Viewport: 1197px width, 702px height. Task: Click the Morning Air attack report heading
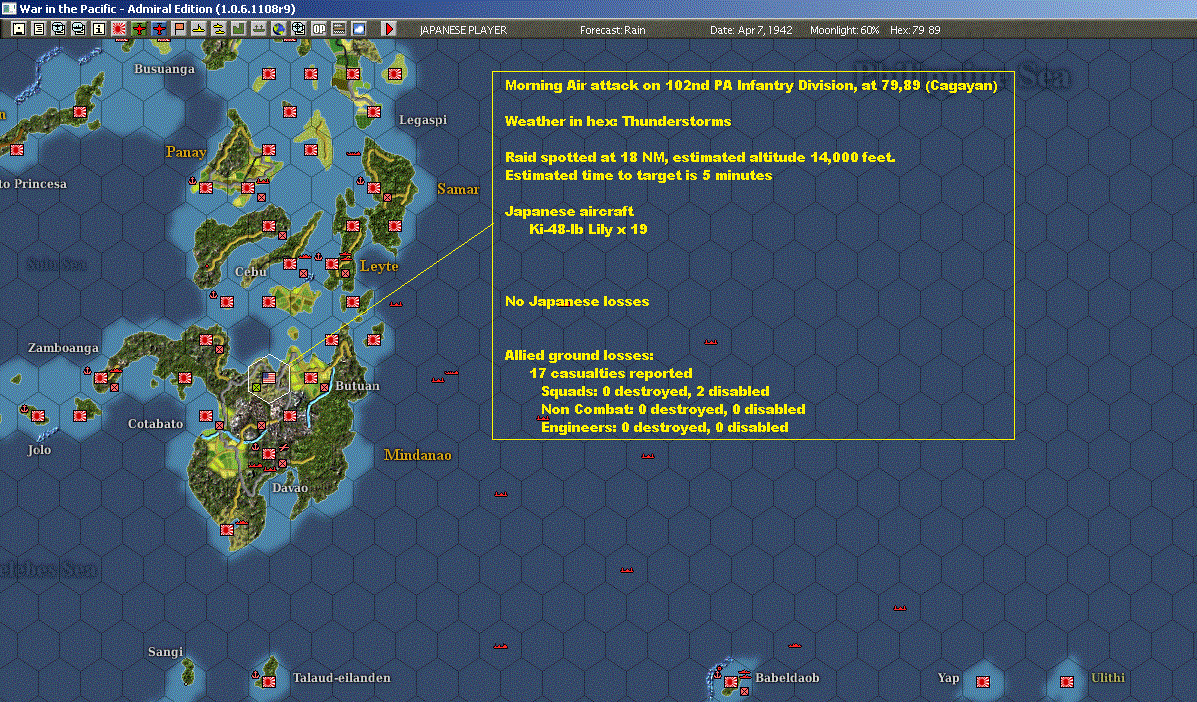[x=751, y=85]
